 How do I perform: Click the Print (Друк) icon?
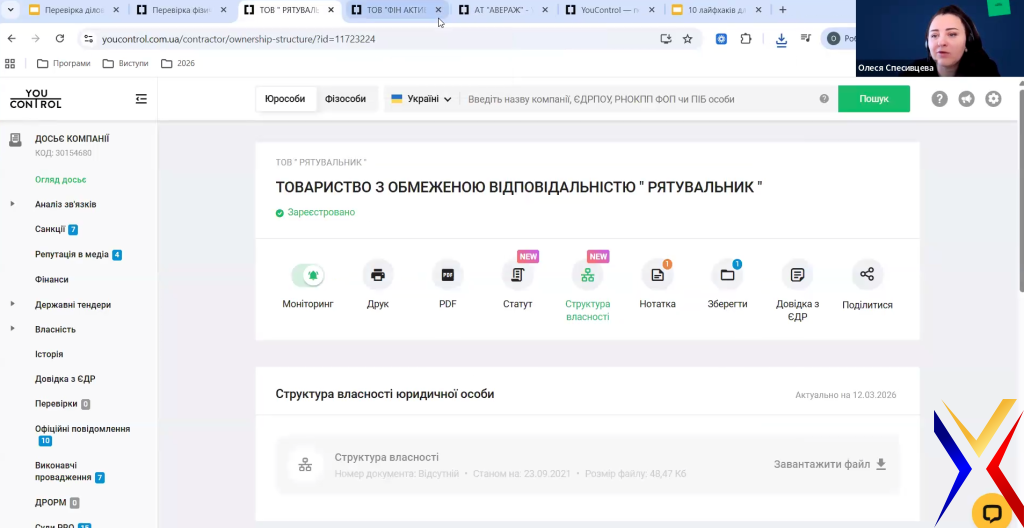click(377, 275)
